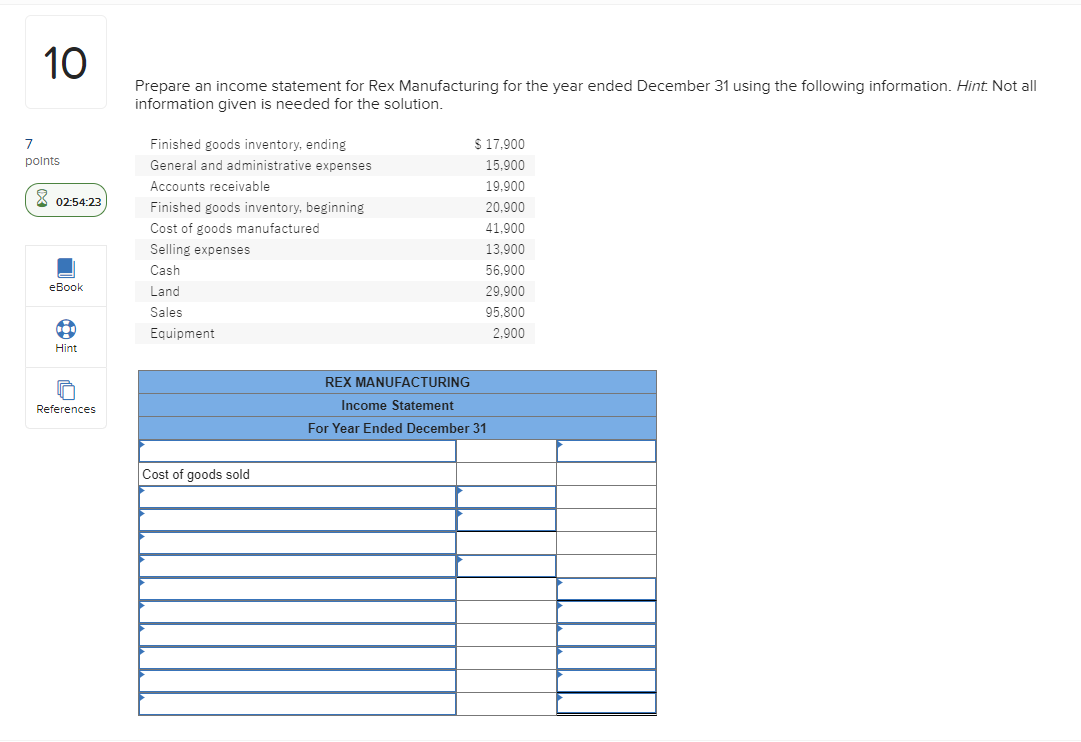
Task: Expand the last row dropdown in the table
Action: [297, 703]
